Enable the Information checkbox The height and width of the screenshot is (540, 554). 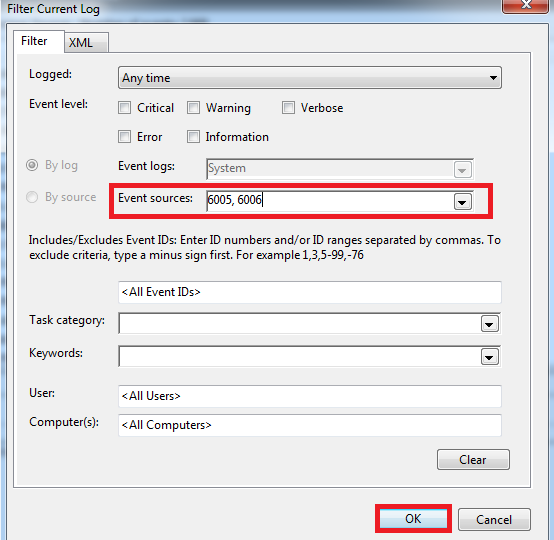point(193,136)
